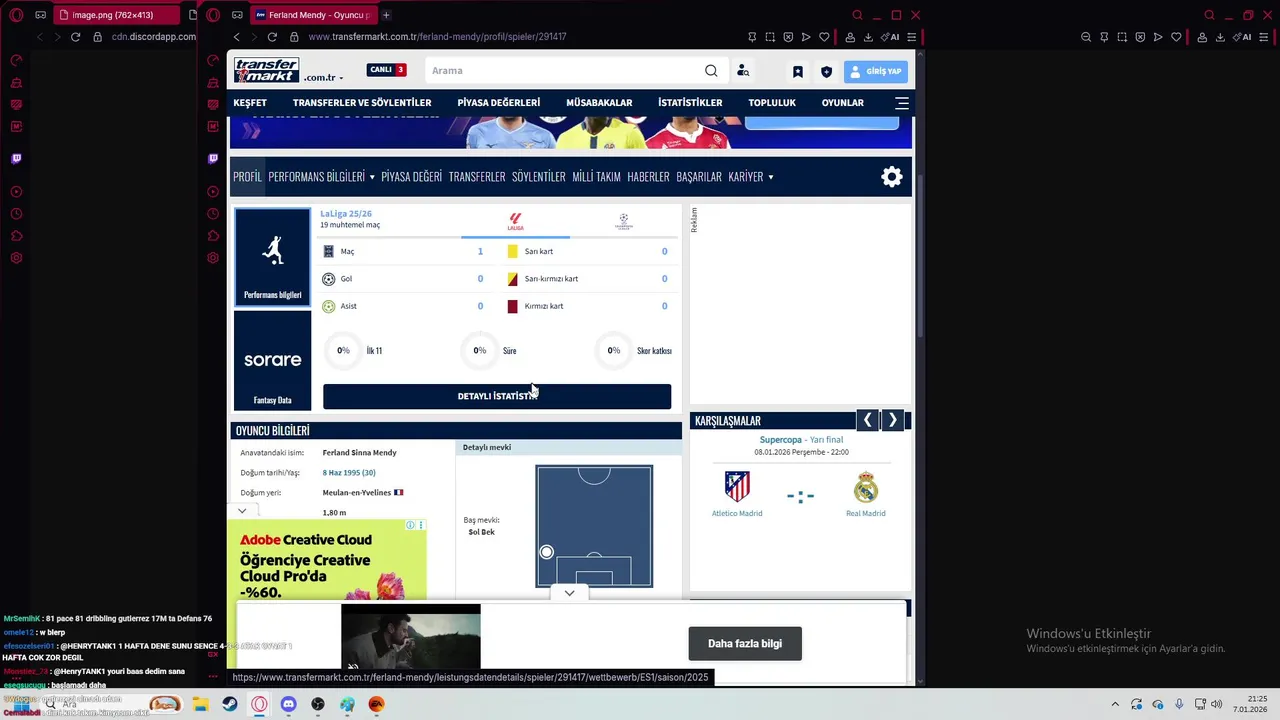The width and height of the screenshot is (1280, 720).
Task: Switch to SÖYLENTİLER player tab
Action: pos(539,177)
